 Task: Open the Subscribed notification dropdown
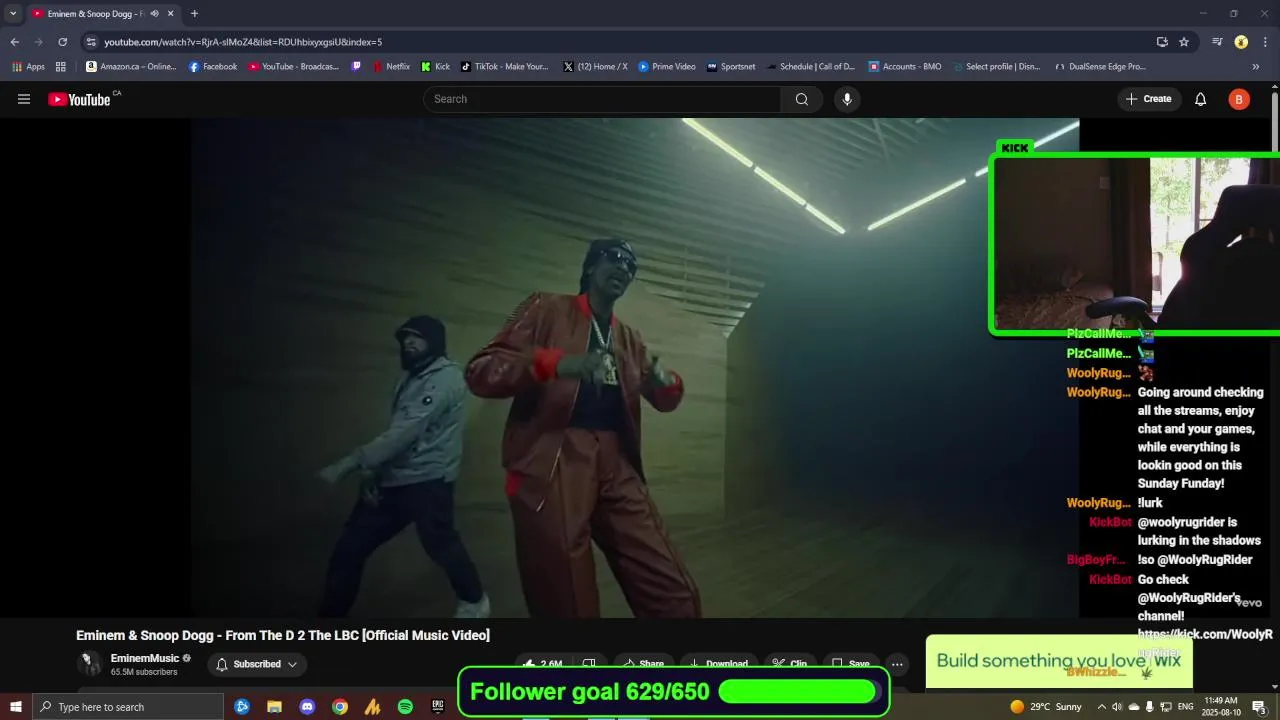coord(257,664)
